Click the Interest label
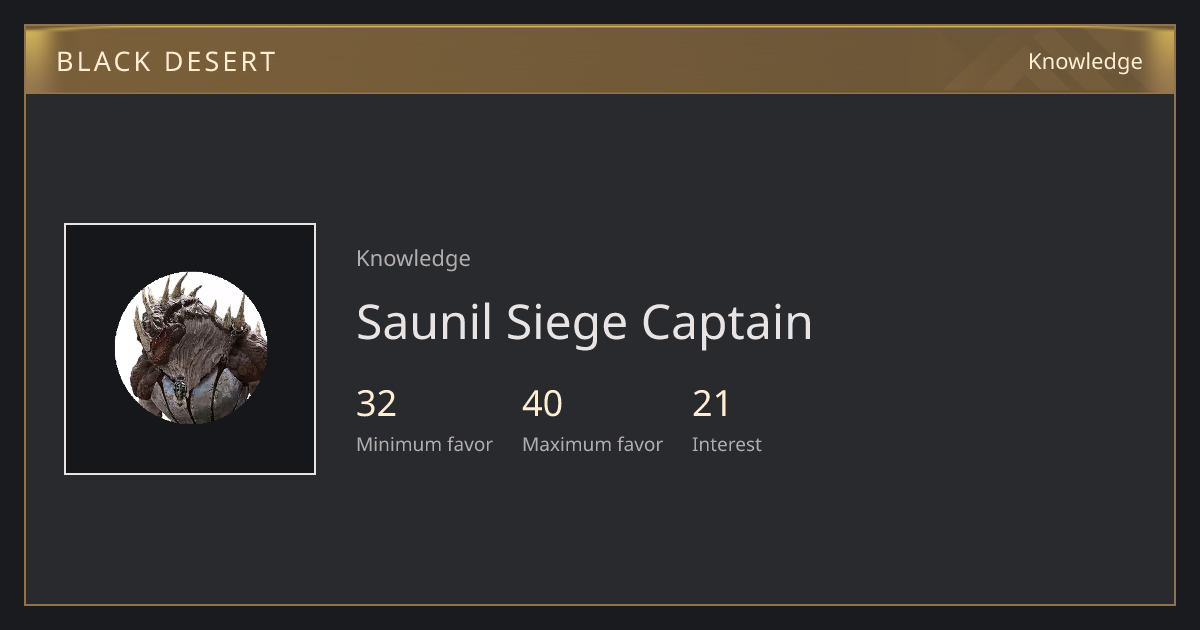The width and height of the screenshot is (1200, 630). click(726, 445)
